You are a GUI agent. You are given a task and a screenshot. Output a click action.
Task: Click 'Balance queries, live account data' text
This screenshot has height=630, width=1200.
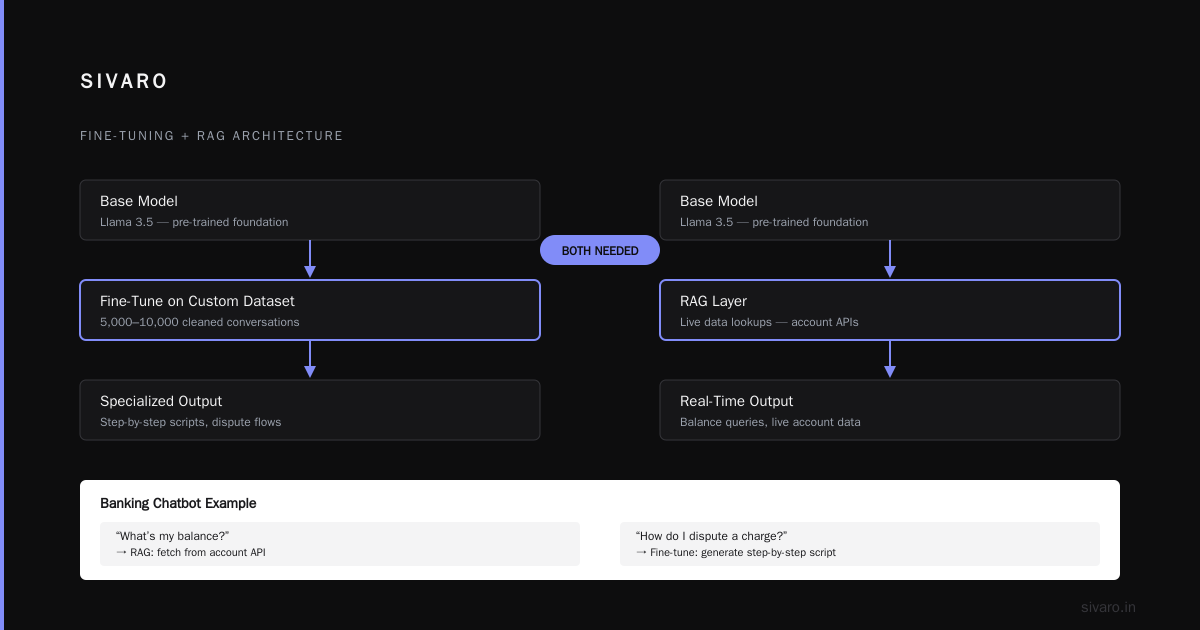click(x=770, y=422)
